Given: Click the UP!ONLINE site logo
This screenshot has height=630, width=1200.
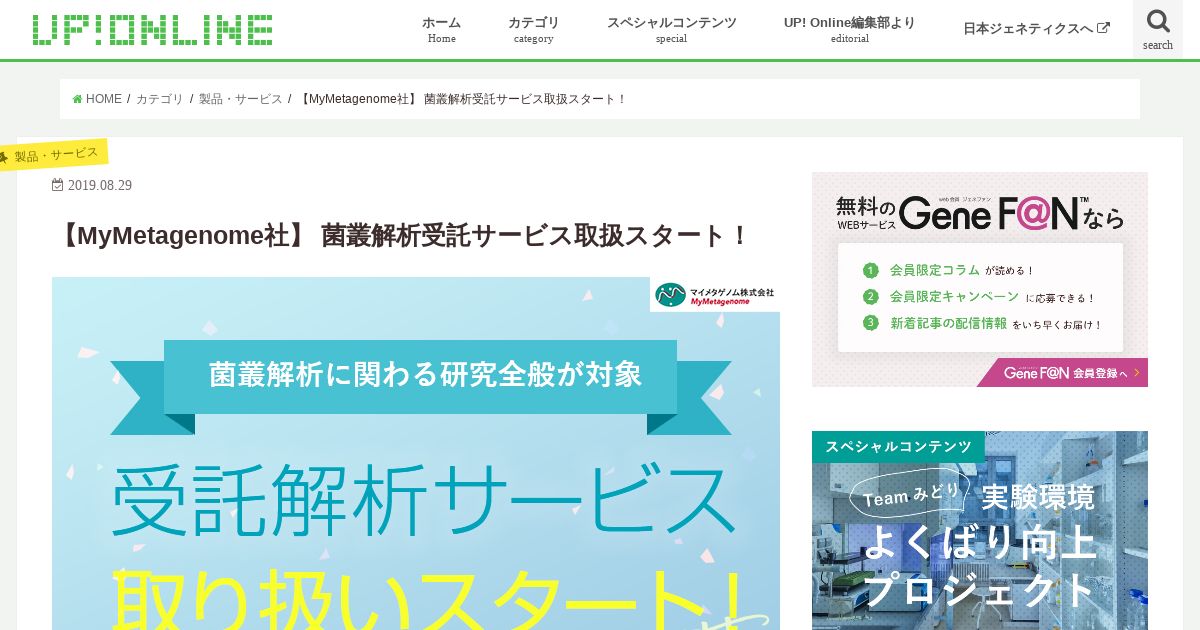Looking at the screenshot, I should point(152,29).
